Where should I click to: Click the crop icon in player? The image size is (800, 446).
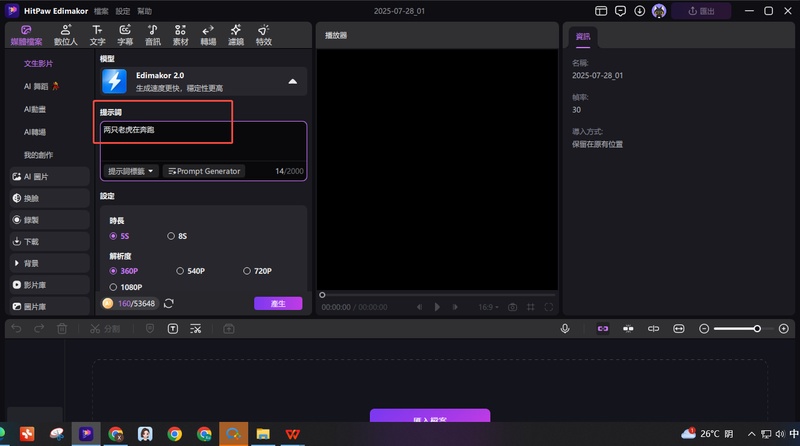pyautogui.click(x=531, y=307)
